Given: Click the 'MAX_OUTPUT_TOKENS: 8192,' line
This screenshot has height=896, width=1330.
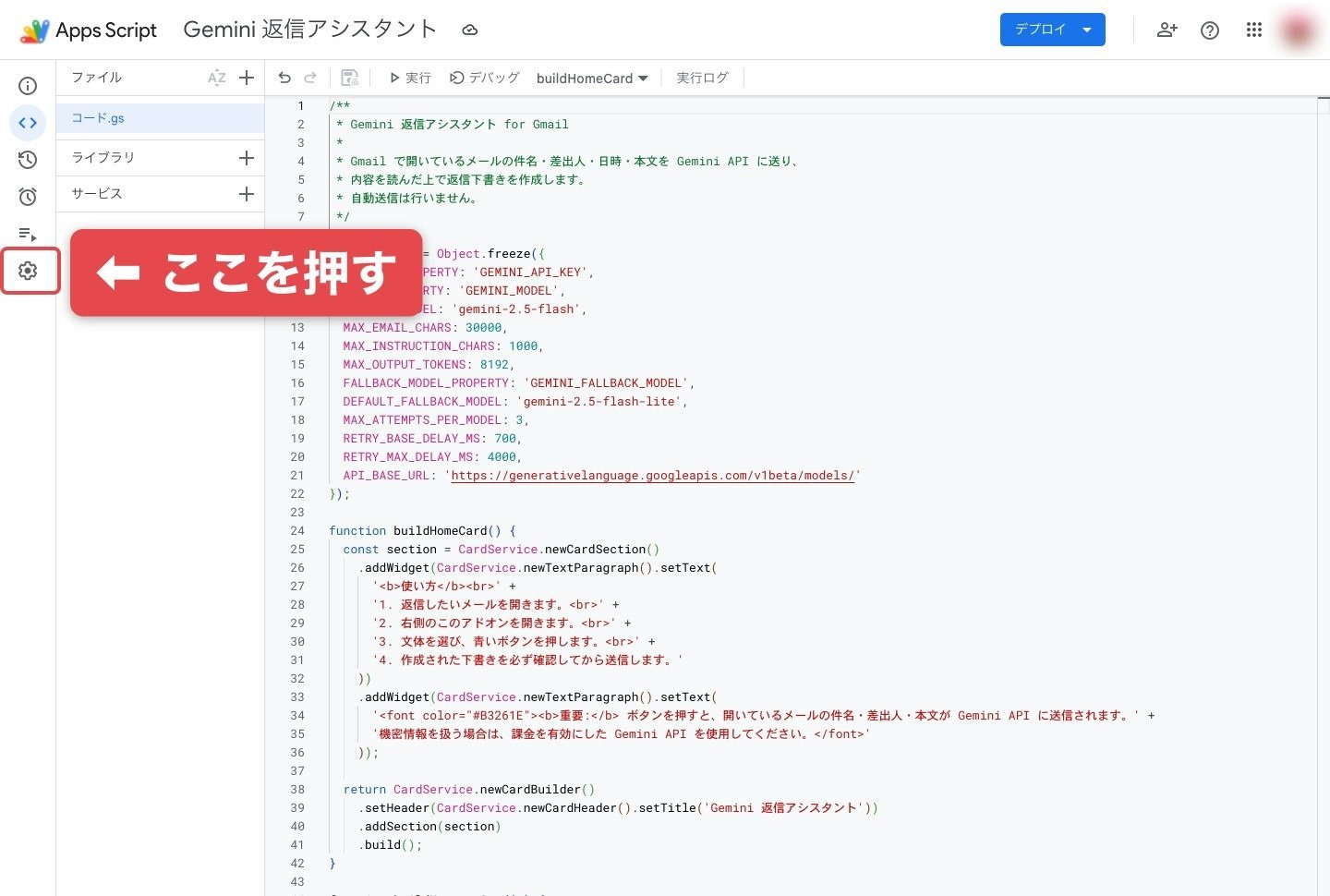Looking at the screenshot, I should point(429,365).
